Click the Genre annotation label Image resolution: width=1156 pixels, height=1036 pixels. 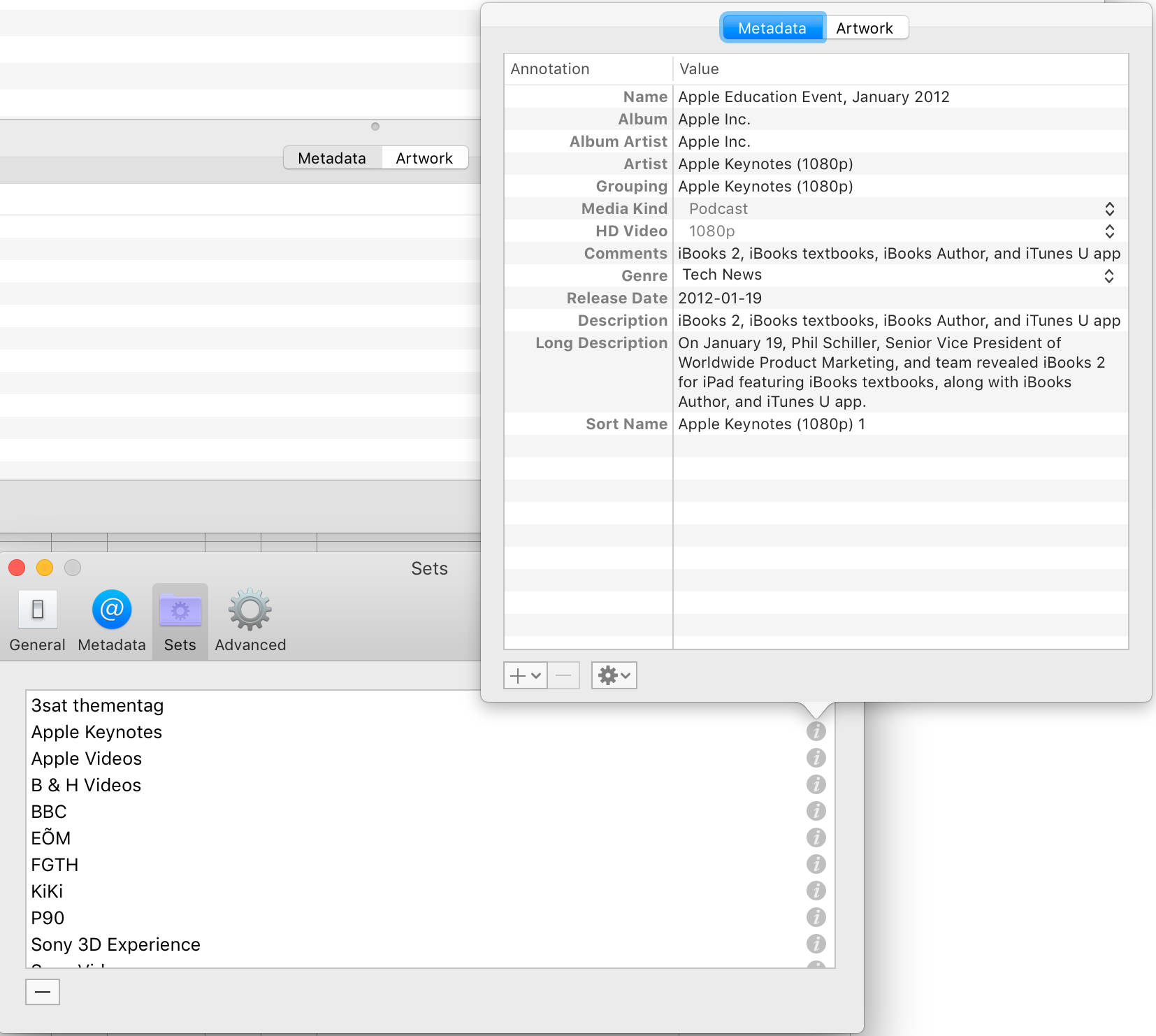click(644, 275)
